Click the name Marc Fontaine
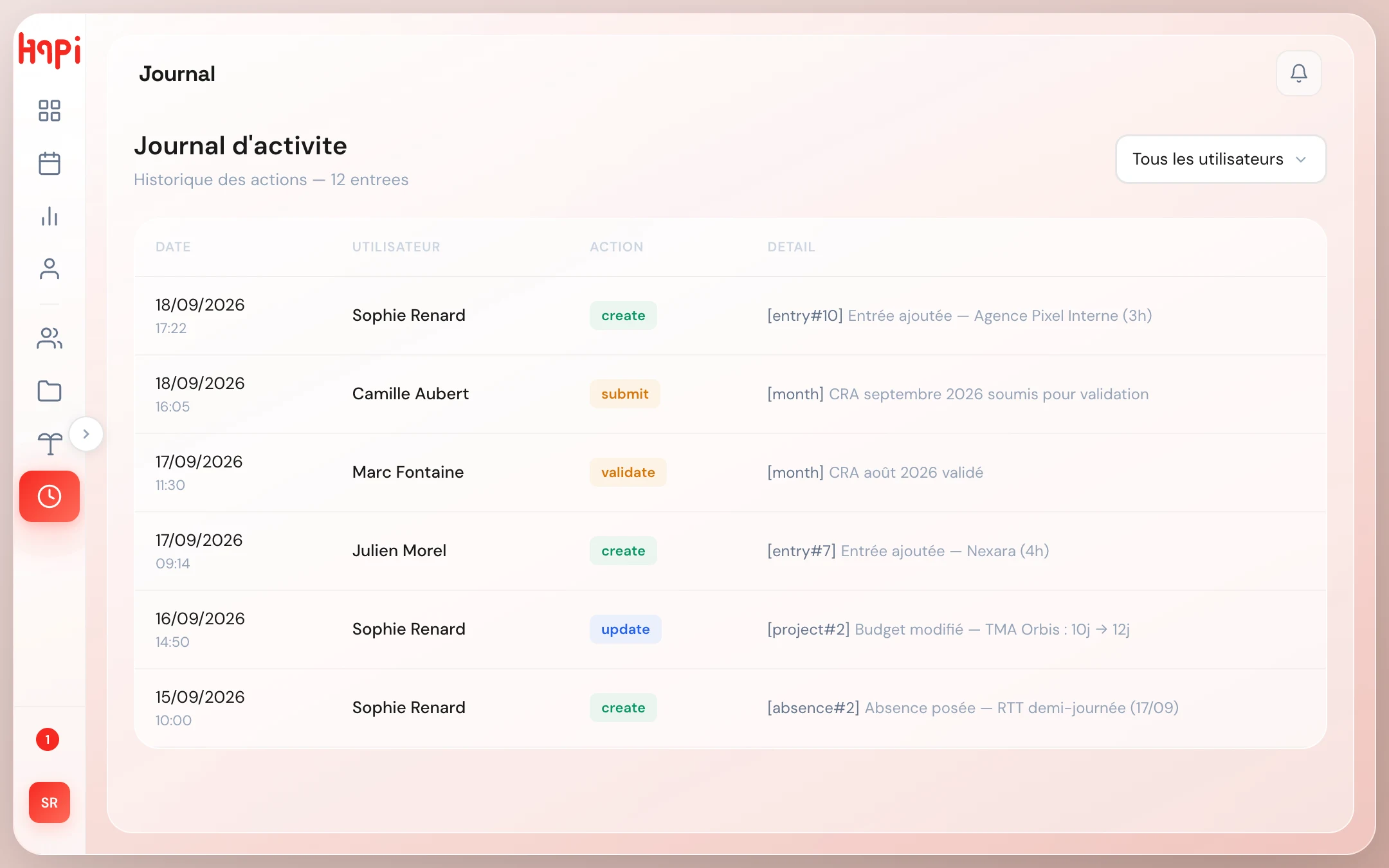Screen dimensions: 1389x868 coord(408,472)
